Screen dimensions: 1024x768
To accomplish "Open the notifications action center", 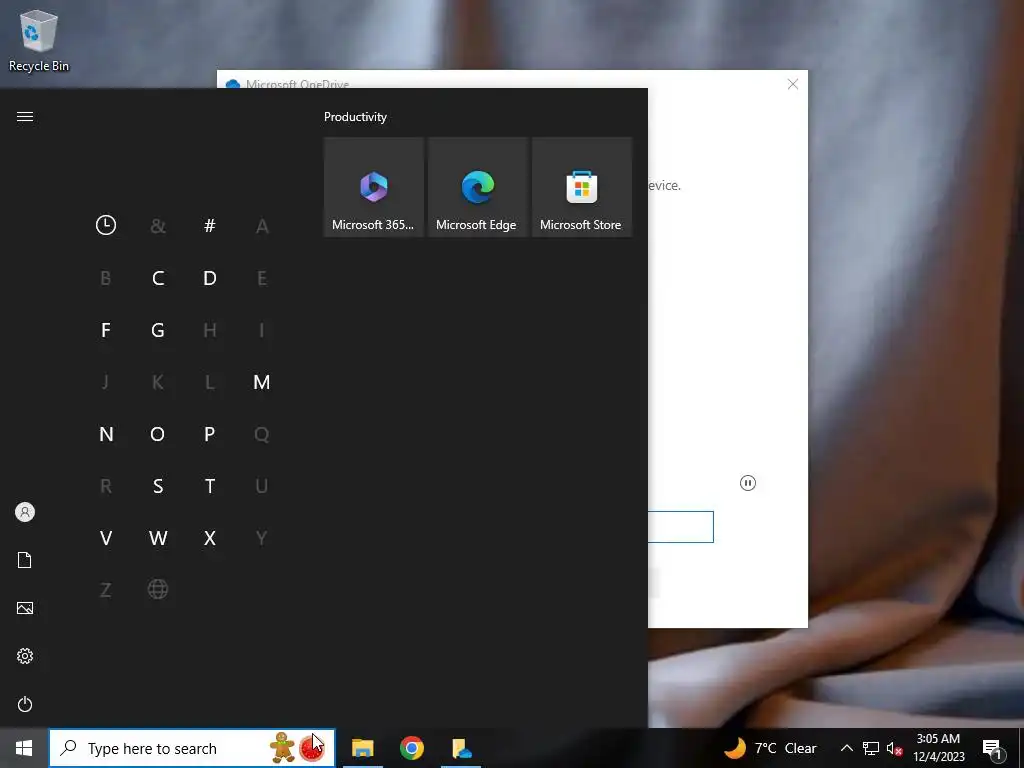I will (x=991, y=748).
